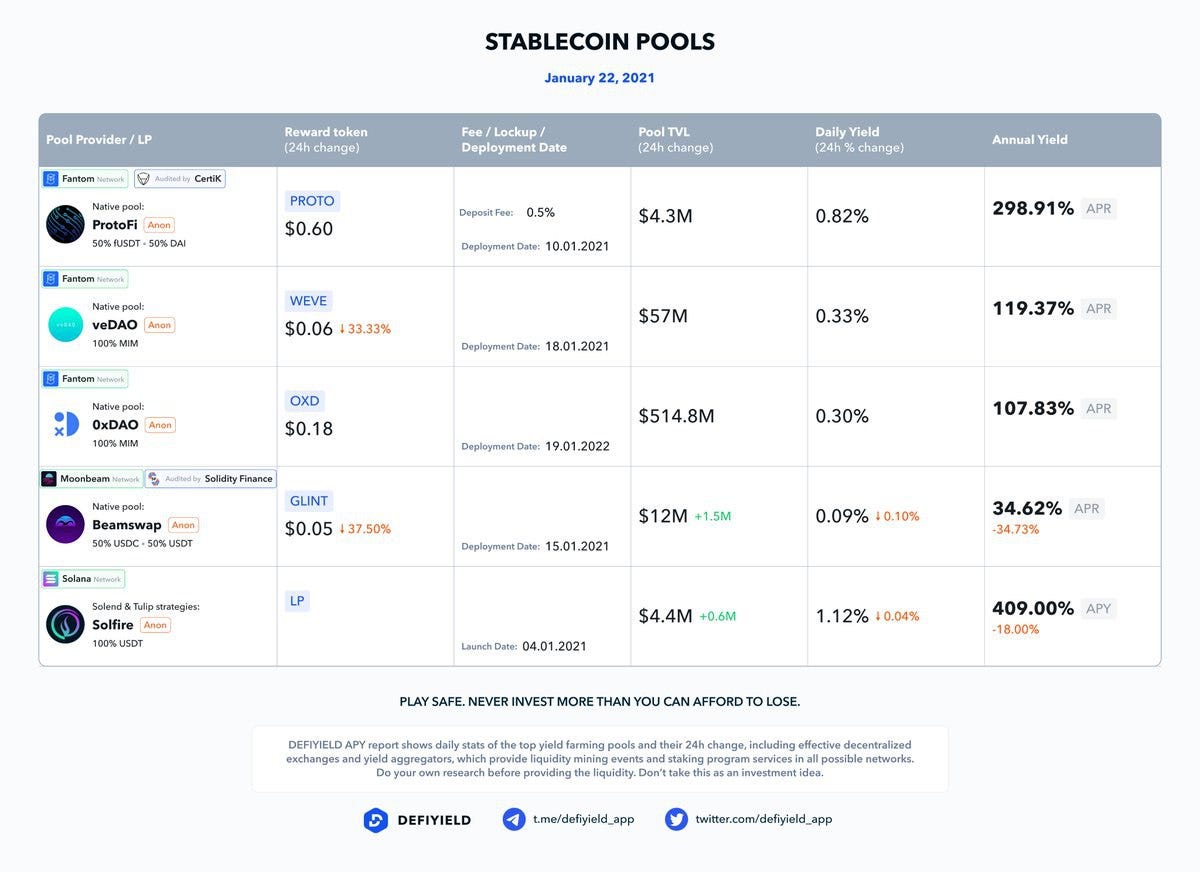The width and height of the screenshot is (1200, 872).
Task: Click the 37.50% GLINT price drop
Action: point(365,529)
